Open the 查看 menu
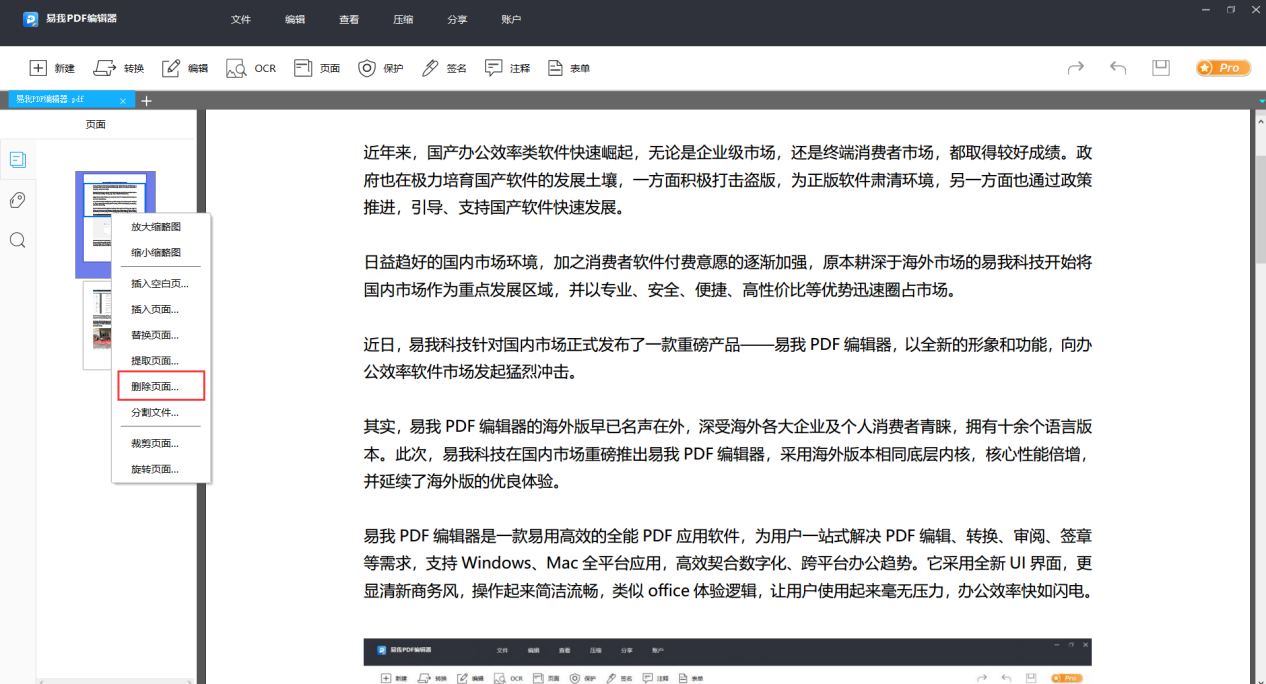 pyautogui.click(x=349, y=19)
